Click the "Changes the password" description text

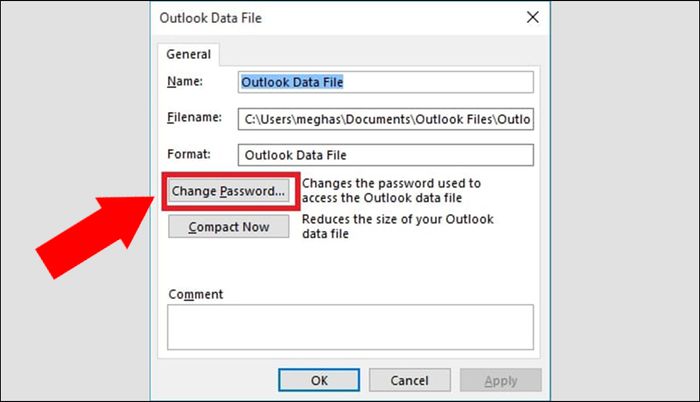click(391, 191)
